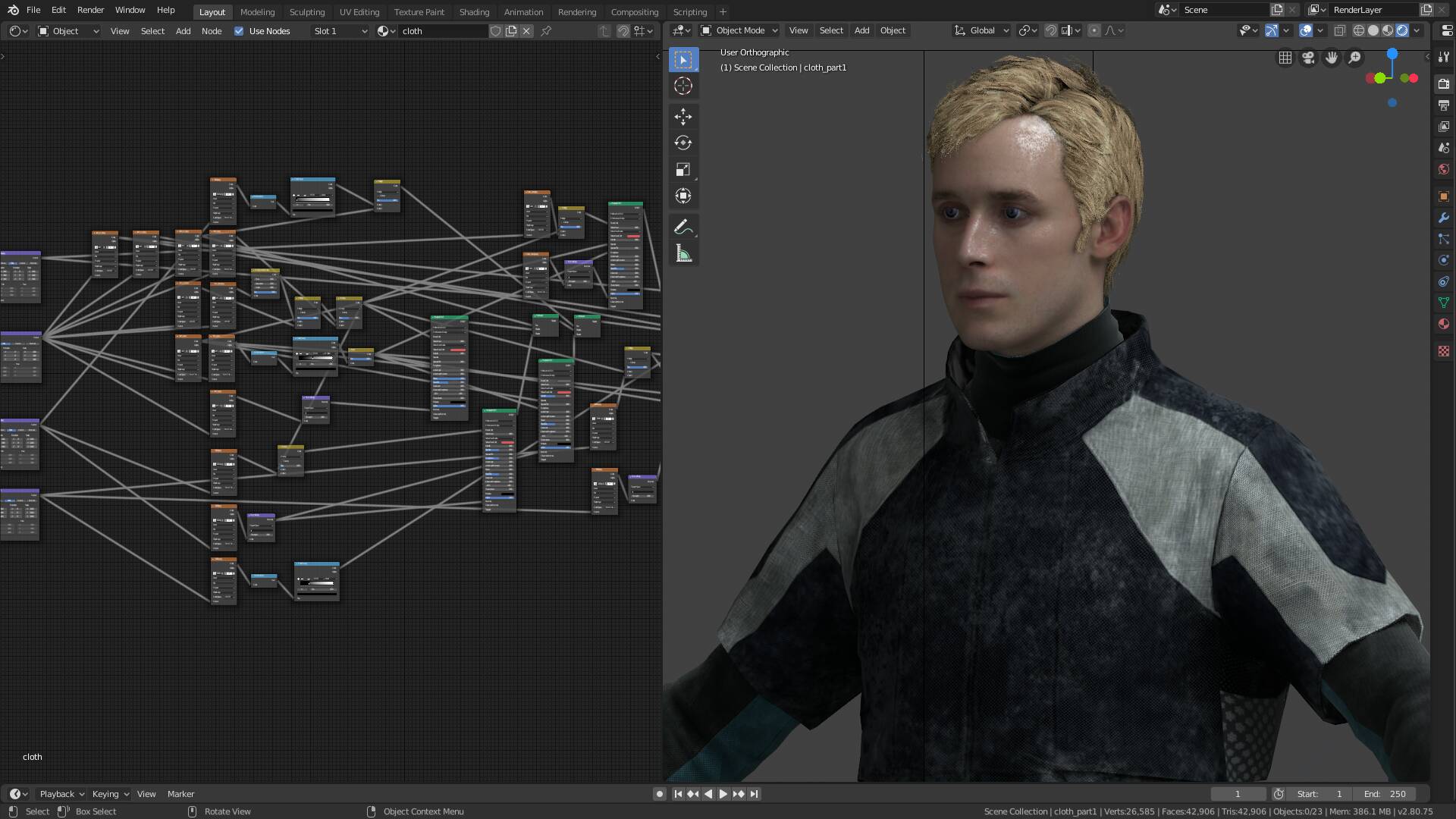Toggle viewport snapping magnet
This screenshot has width=1456, height=819.
click(1051, 30)
